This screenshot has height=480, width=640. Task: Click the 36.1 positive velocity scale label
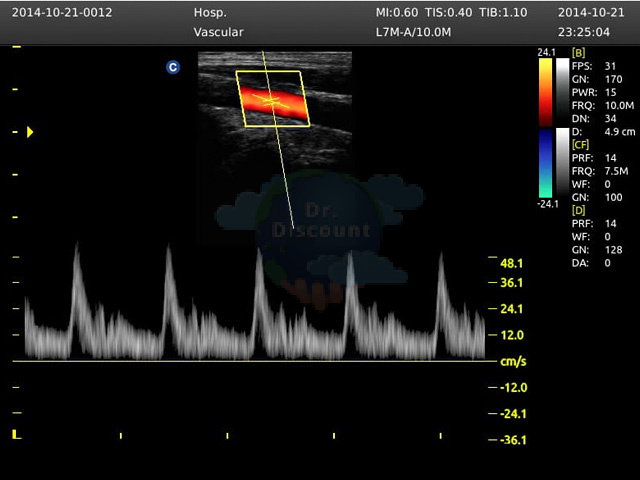[x=511, y=282]
